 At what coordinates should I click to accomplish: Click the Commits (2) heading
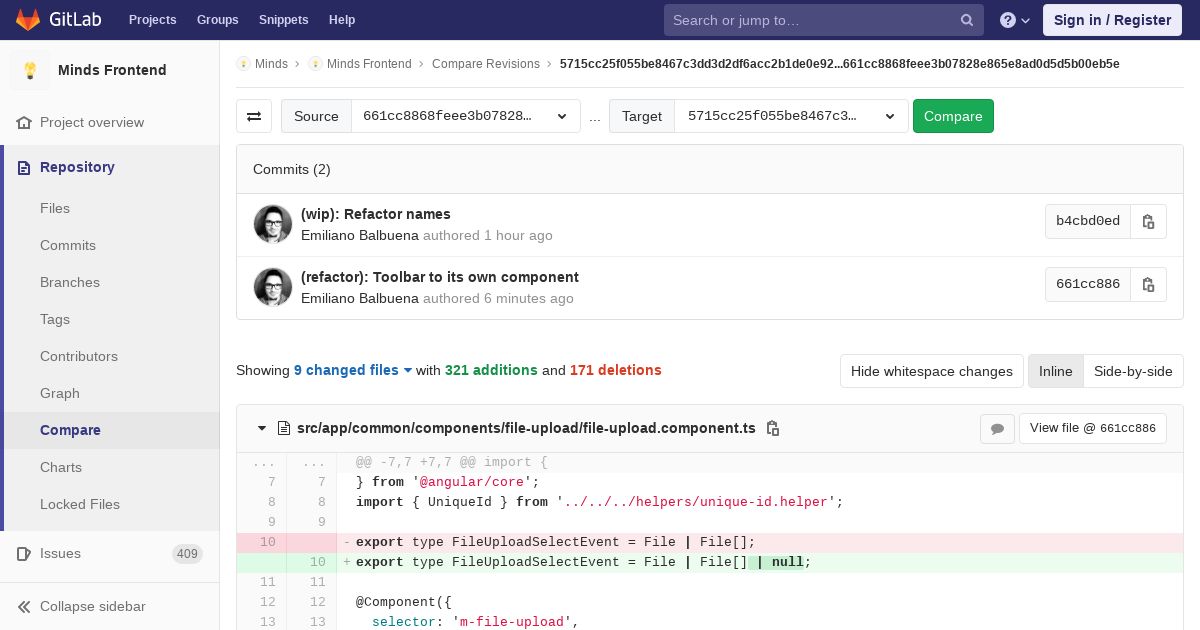click(292, 169)
